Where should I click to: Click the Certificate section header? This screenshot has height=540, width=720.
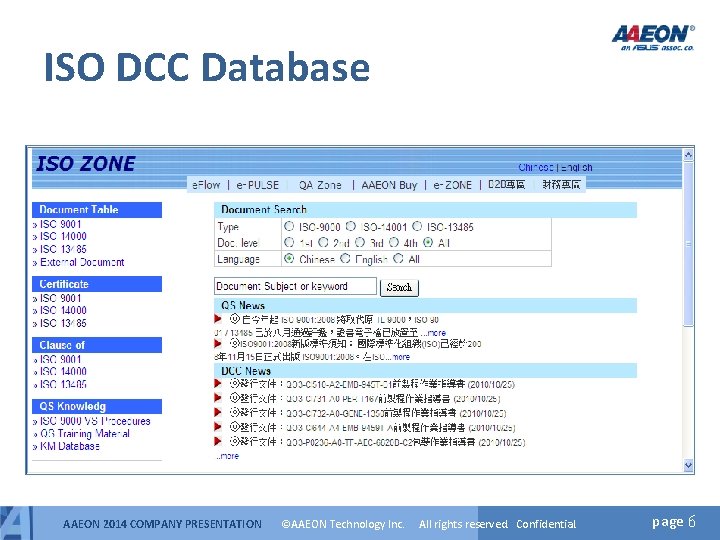[x=97, y=284]
